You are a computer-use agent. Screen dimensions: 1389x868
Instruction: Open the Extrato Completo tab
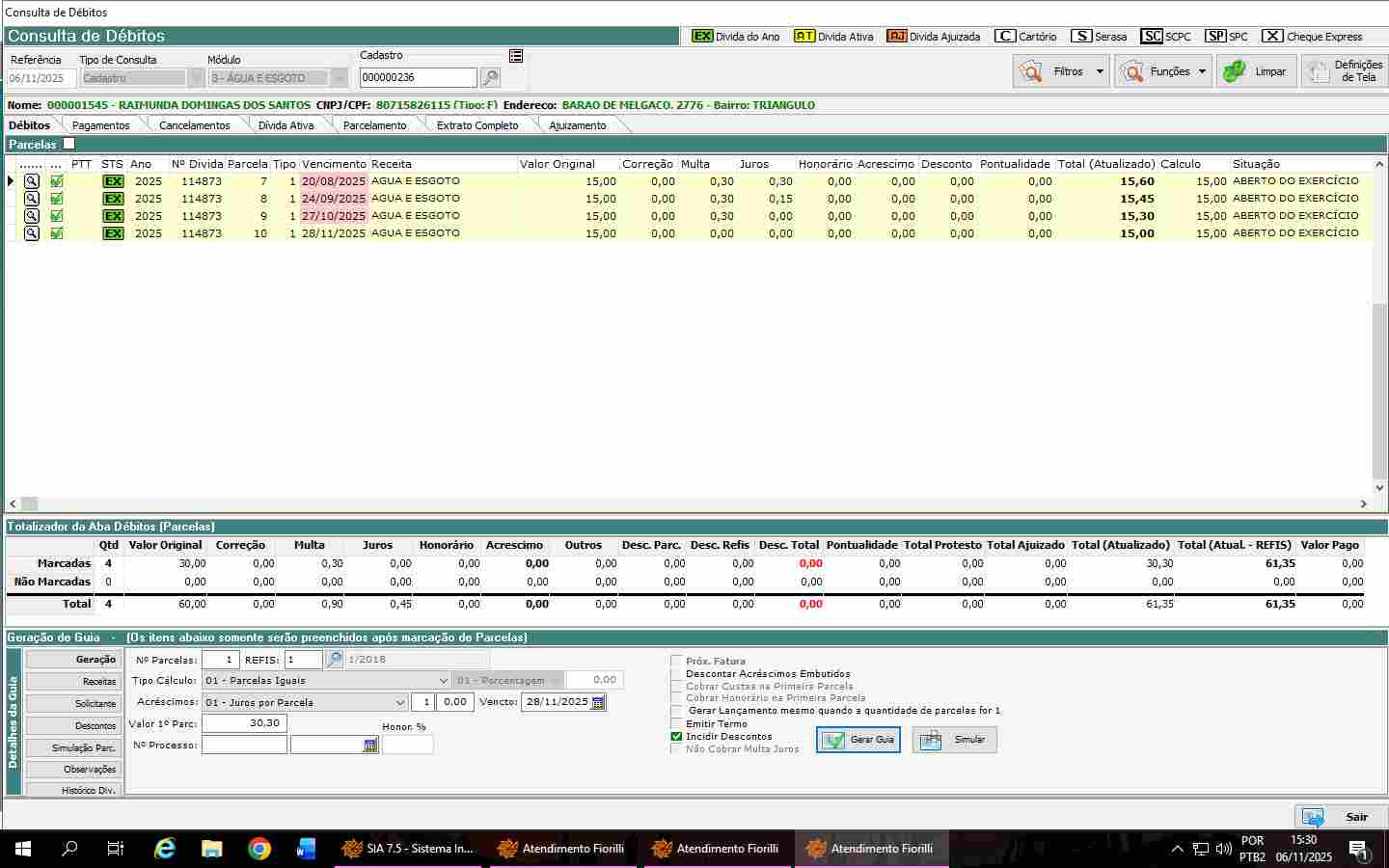pos(477,125)
